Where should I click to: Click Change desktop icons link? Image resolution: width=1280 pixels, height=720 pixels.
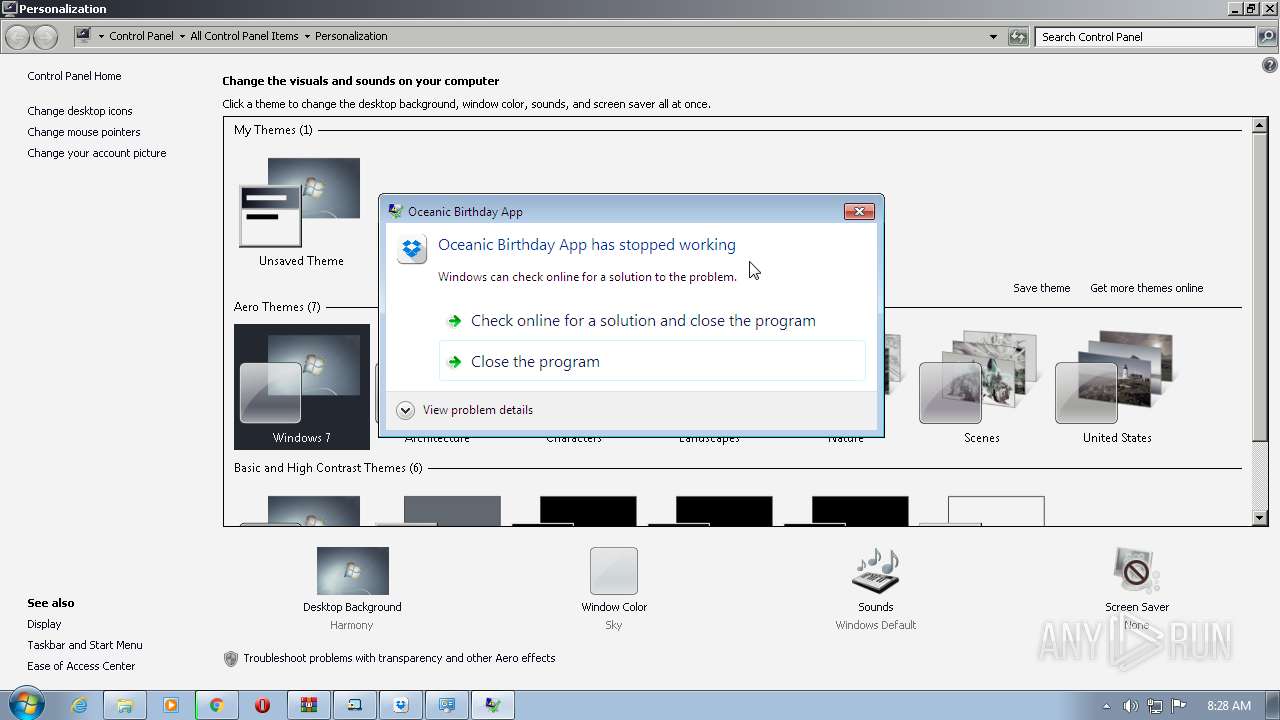(x=80, y=111)
